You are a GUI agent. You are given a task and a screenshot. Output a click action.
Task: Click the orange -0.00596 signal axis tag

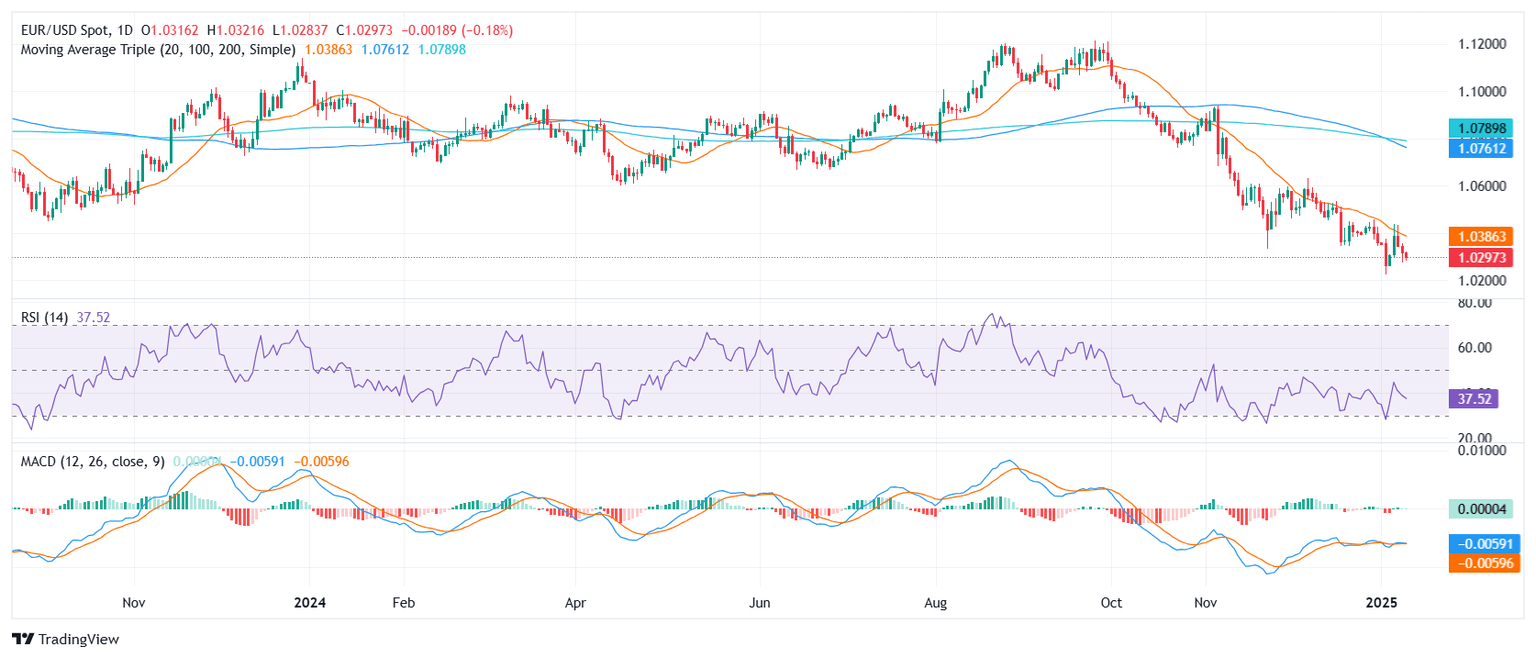(x=1482, y=563)
